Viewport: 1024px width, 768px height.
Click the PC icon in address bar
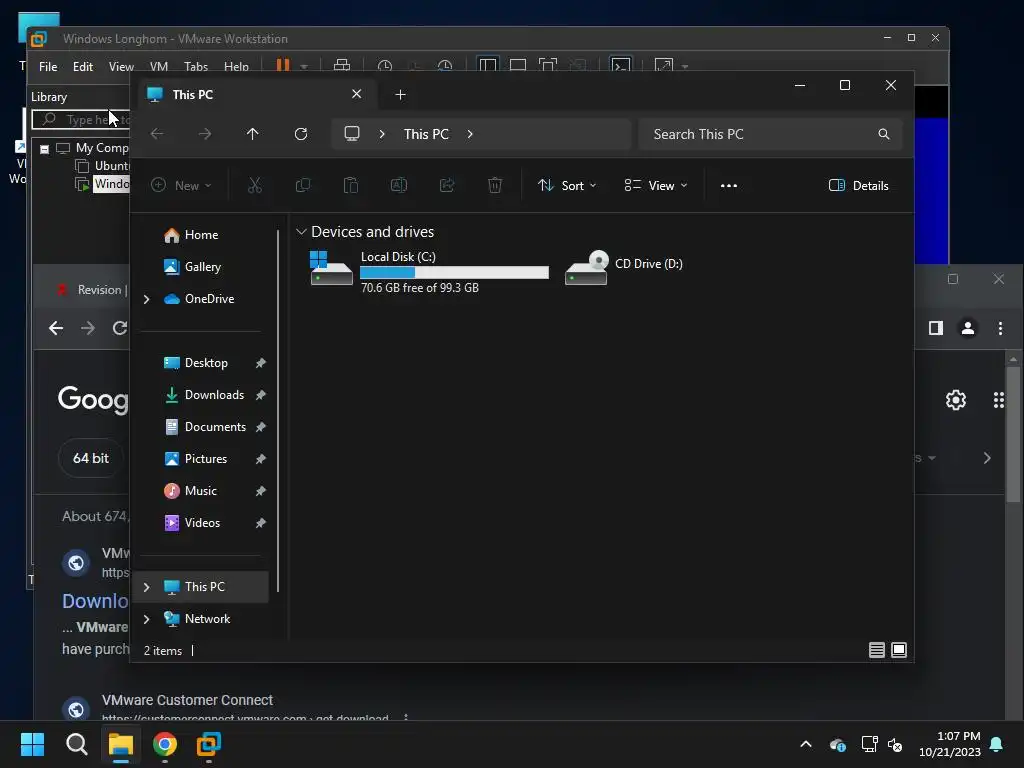point(352,134)
